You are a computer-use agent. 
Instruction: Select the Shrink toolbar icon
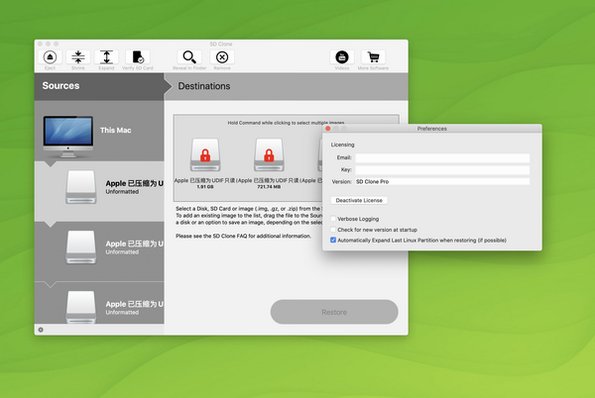click(78, 57)
